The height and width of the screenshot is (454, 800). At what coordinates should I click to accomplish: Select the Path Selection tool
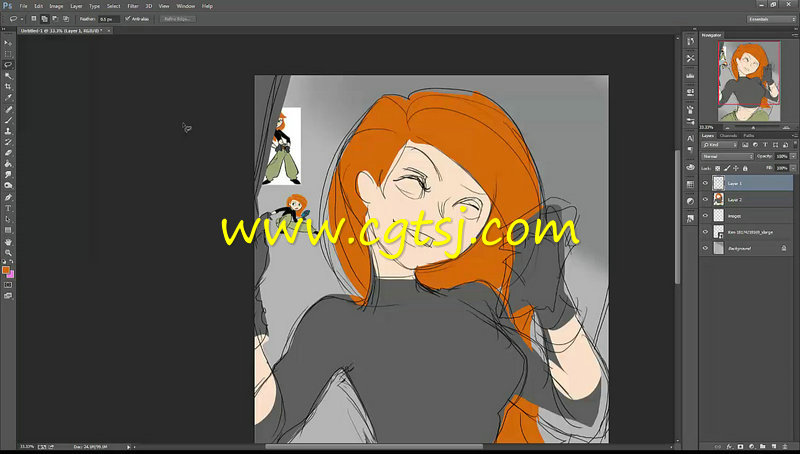pyautogui.click(x=8, y=219)
